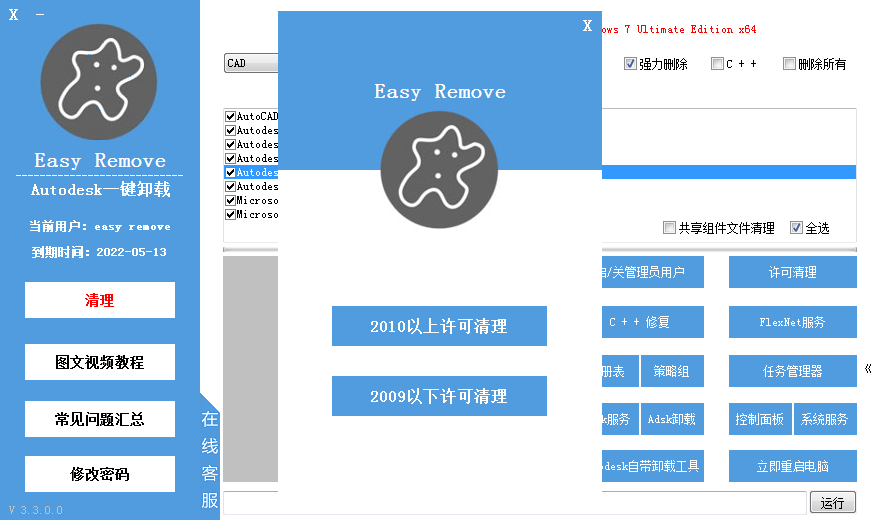This screenshot has height=520, width=880.
Task: Close the main window with the sidebar X
Action: (x=13, y=15)
